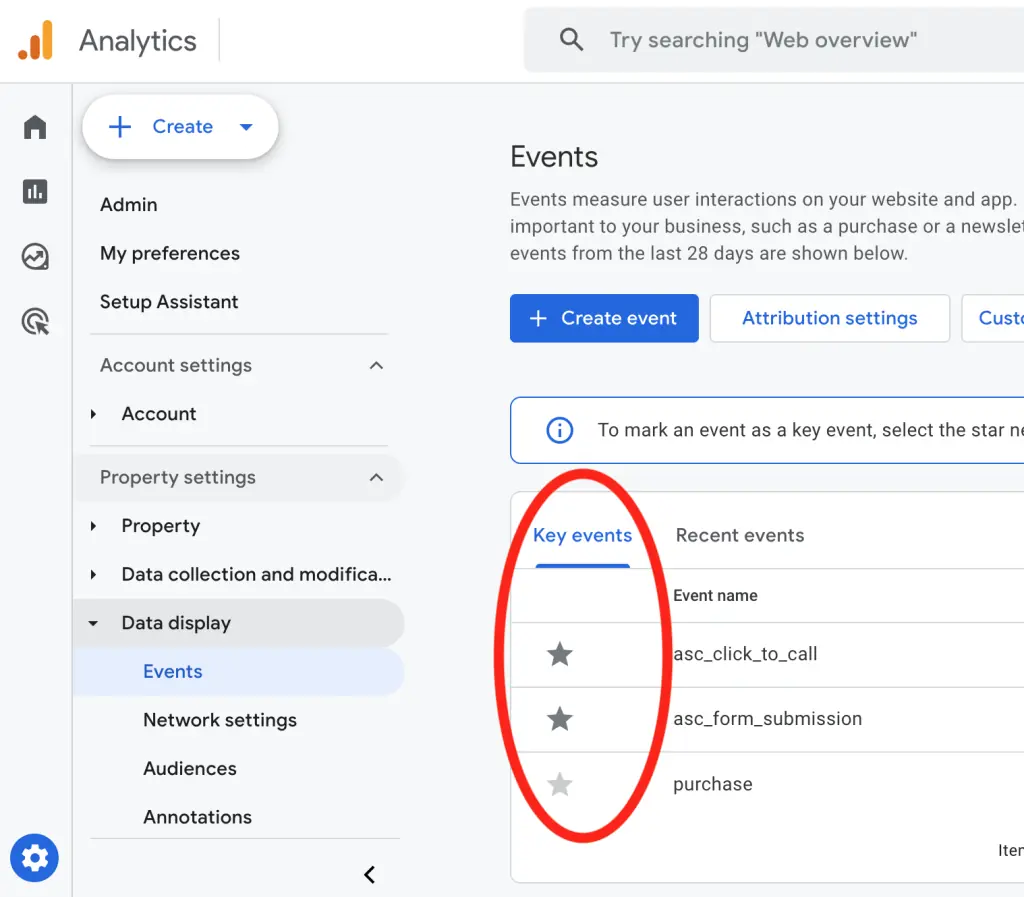This screenshot has height=897, width=1024.
Task: Toggle the key event star for asc_click_to_call
Action: pyautogui.click(x=560, y=653)
